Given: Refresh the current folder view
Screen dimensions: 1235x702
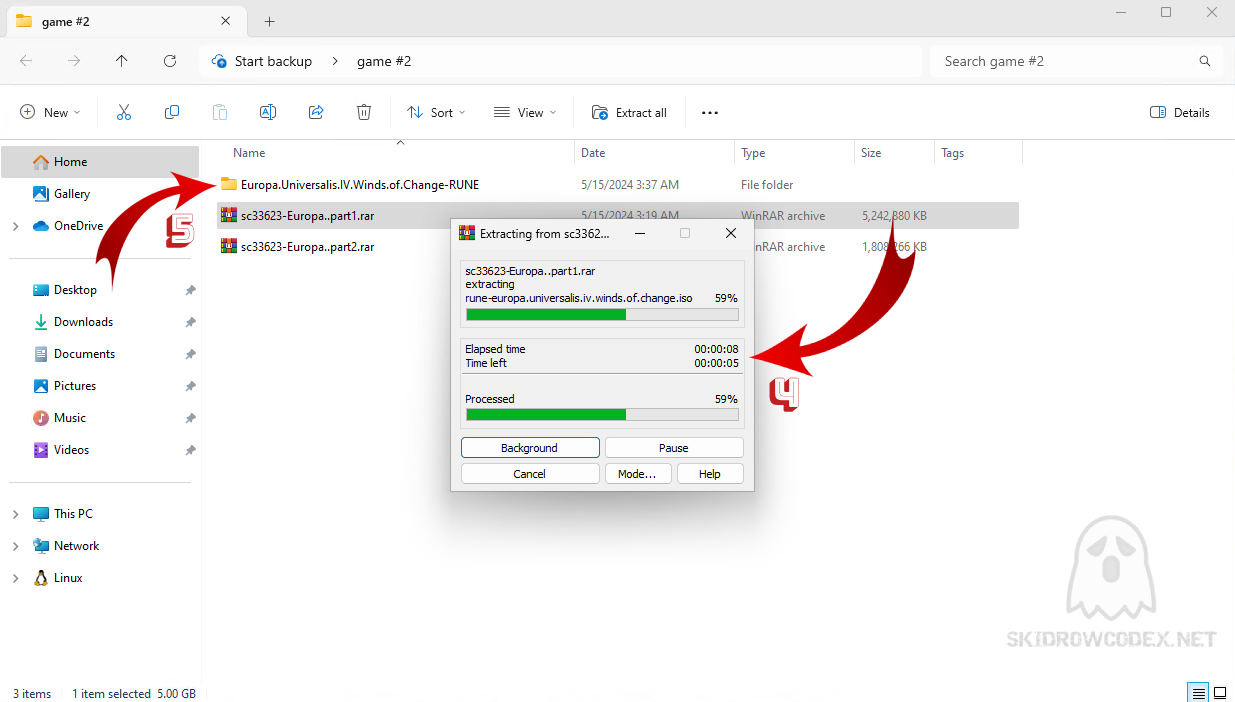Looking at the screenshot, I should tap(170, 61).
